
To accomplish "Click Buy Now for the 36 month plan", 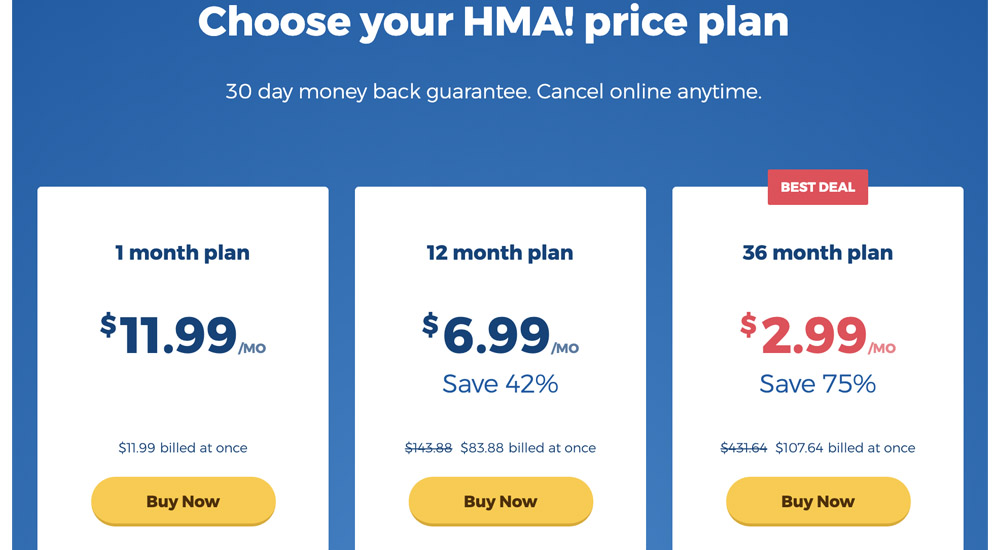I will 818,501.
